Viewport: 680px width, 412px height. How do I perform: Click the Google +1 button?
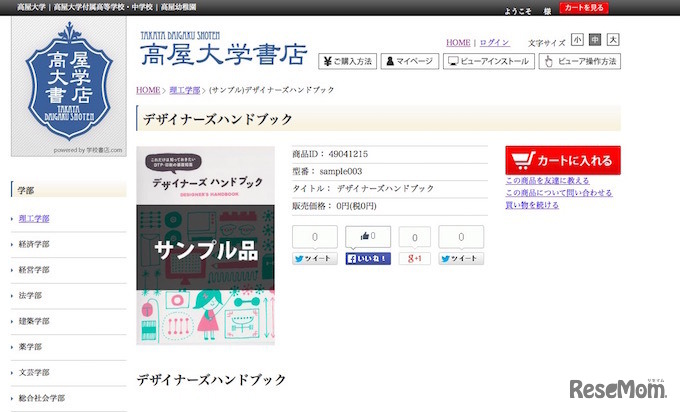pyautogui.click(x=415, y=258)
